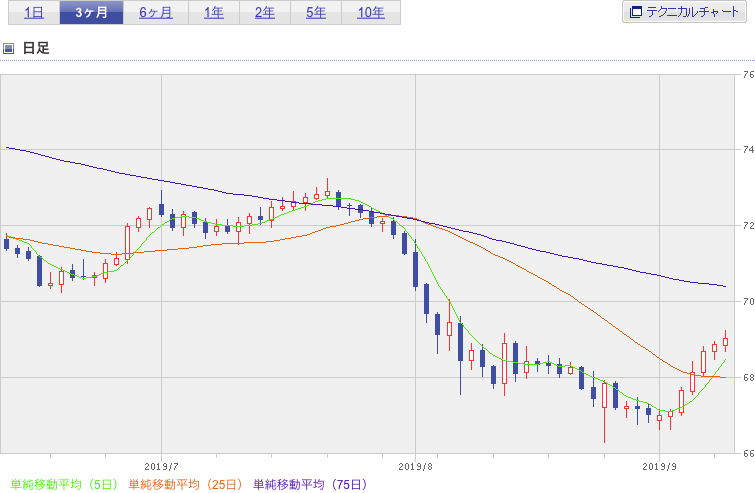Viewport: 755px width, 493px height.
Task: Click the 2019/9 axis label
Action: point(659,467)
